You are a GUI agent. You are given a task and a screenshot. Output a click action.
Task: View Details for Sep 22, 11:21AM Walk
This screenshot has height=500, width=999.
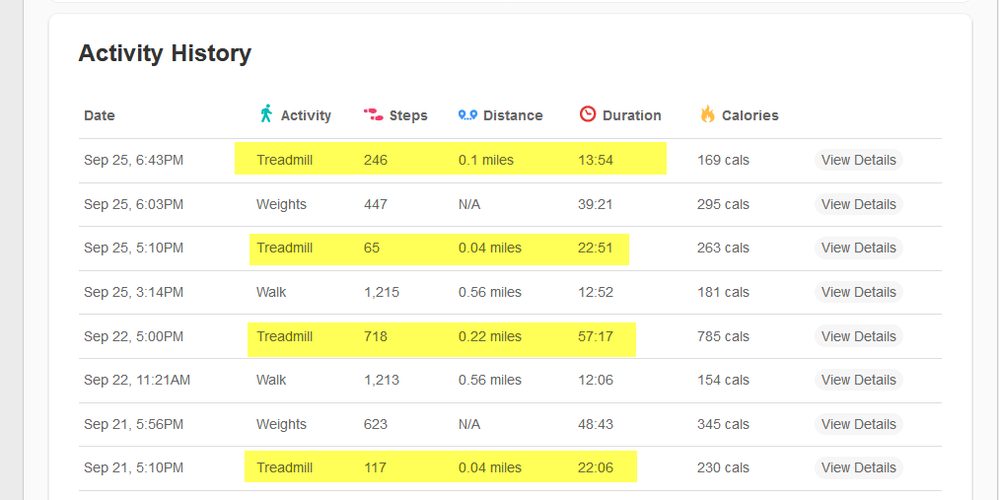pyautogui.click(x=858, y=380)
